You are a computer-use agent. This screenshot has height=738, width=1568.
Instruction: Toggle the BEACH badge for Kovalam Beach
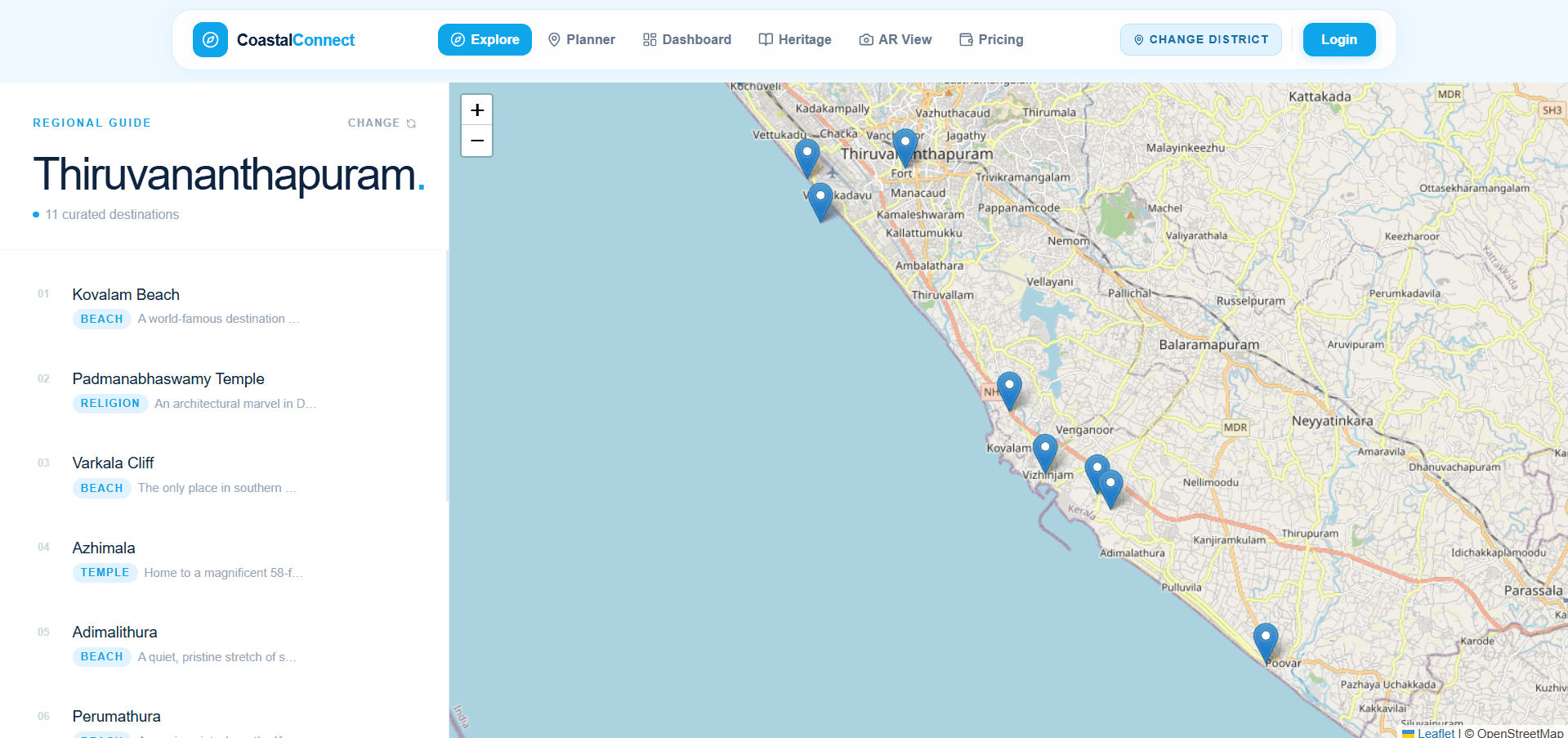point(101,319)
